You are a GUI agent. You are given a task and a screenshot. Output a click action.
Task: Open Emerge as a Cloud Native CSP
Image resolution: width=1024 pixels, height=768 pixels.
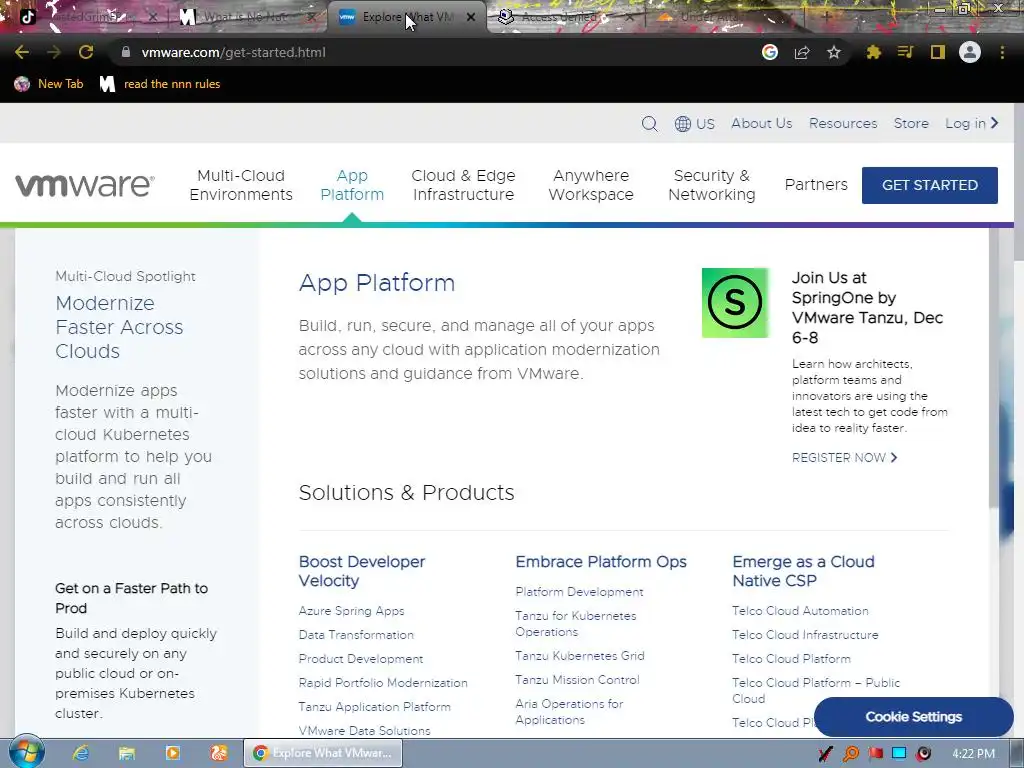803,571
